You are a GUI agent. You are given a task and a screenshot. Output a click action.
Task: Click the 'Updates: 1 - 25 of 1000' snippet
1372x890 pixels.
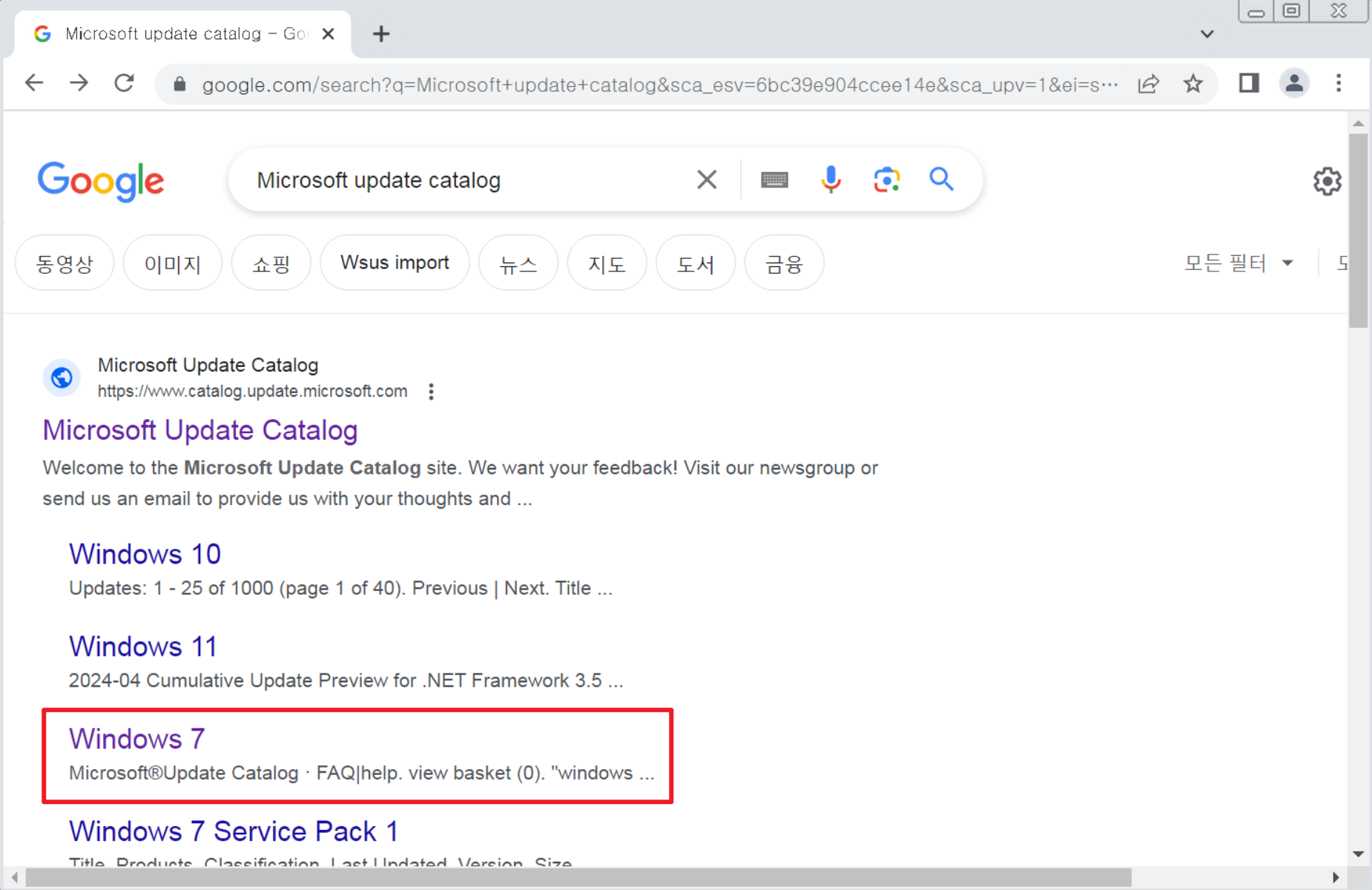pyautogui.click(x=340, y=588)
